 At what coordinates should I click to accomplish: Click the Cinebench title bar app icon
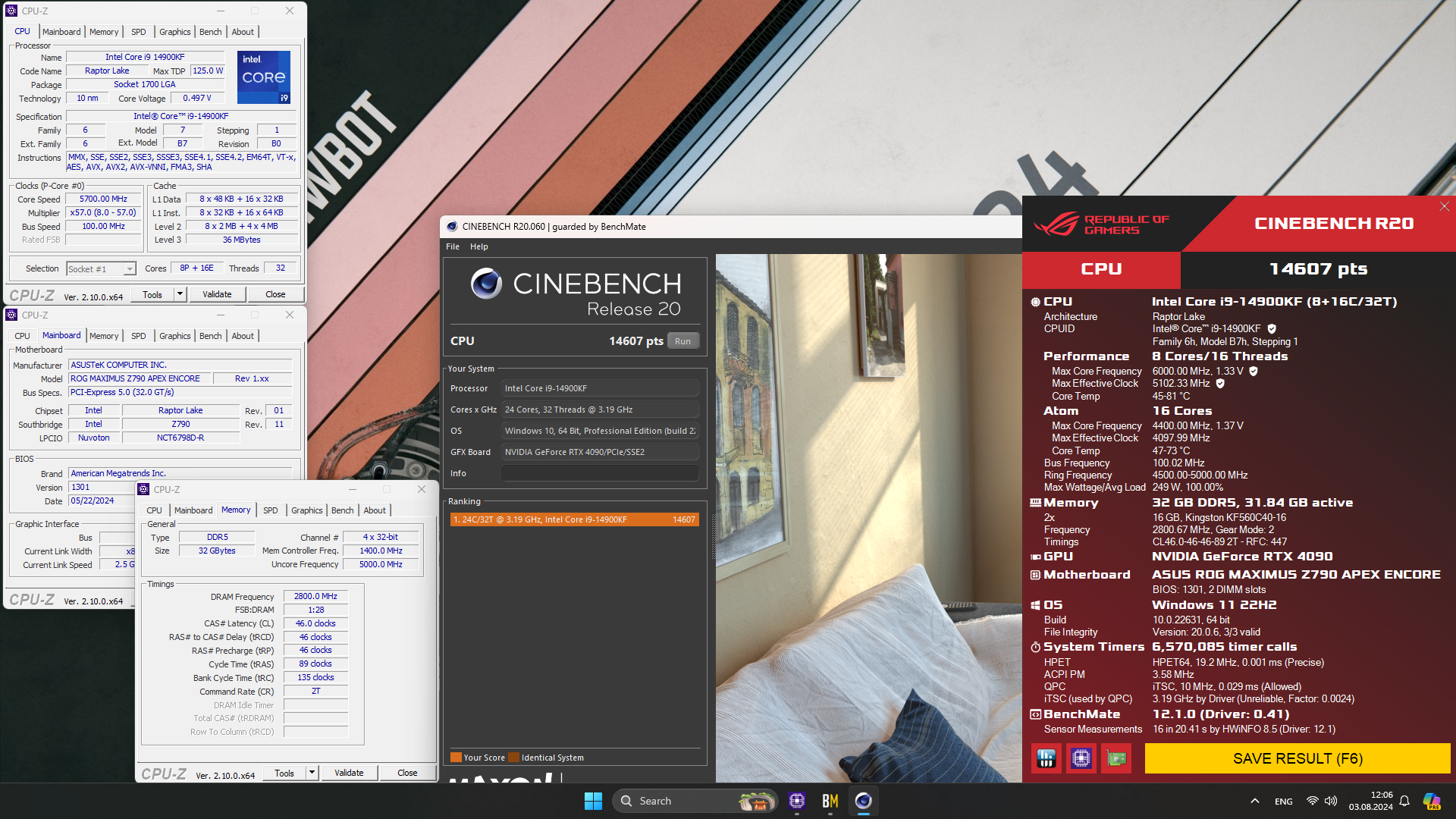tap(452, 227)
